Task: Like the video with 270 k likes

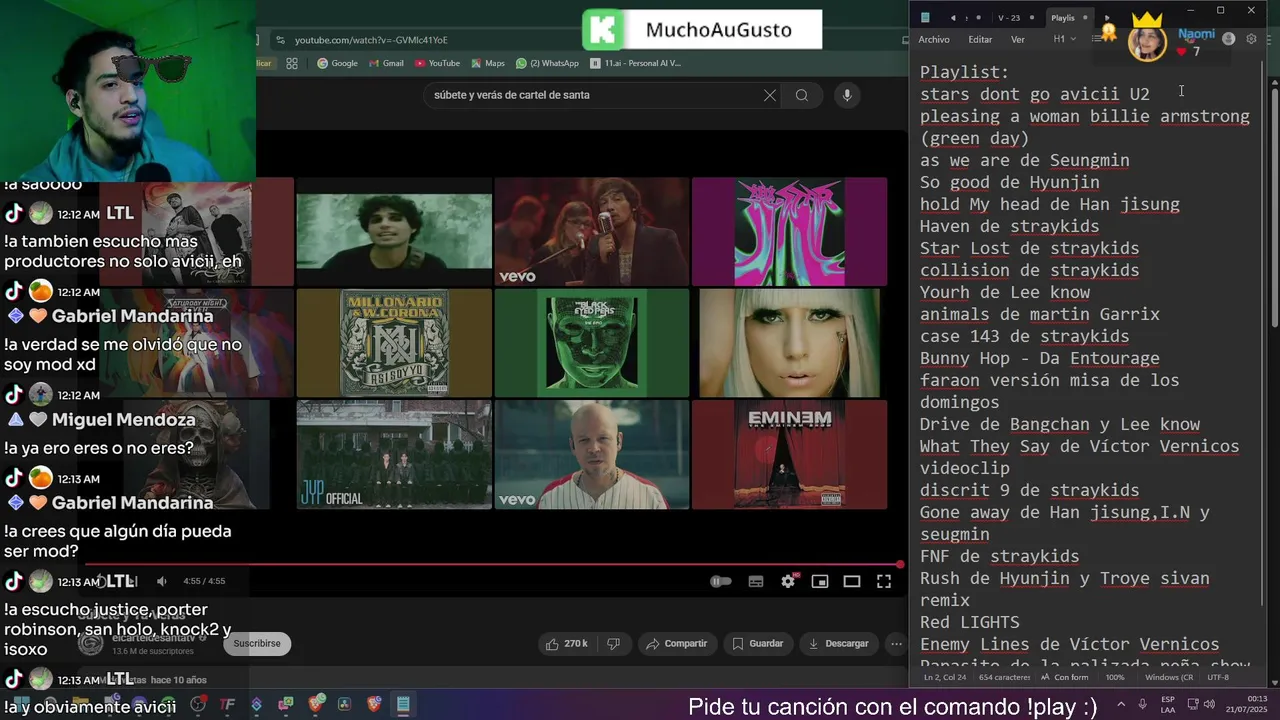Action: tap(566, 643)
